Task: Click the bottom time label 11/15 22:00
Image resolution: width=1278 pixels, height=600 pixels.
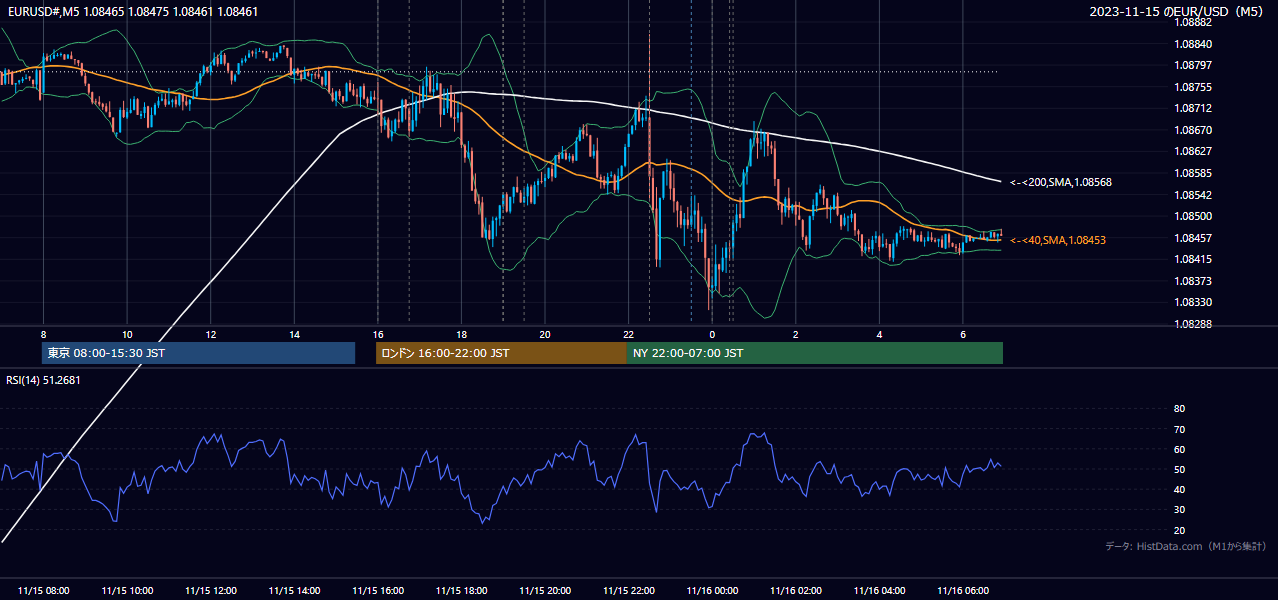Action: 628,591
